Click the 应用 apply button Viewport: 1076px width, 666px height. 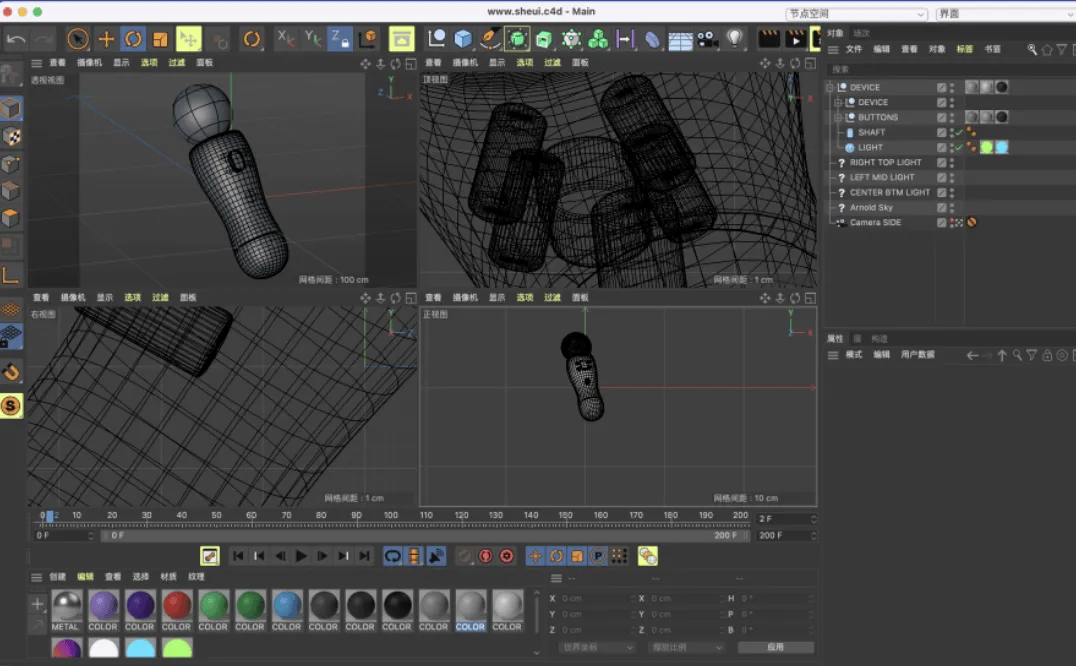pyautogui.click(x=776, y=648)
